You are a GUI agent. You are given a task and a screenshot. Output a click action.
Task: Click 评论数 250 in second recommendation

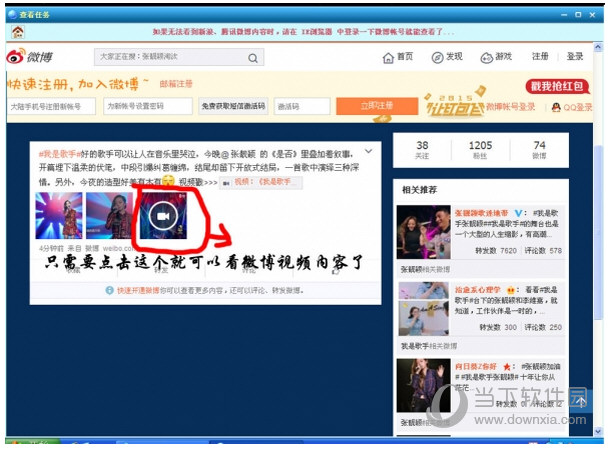point(543,327)
